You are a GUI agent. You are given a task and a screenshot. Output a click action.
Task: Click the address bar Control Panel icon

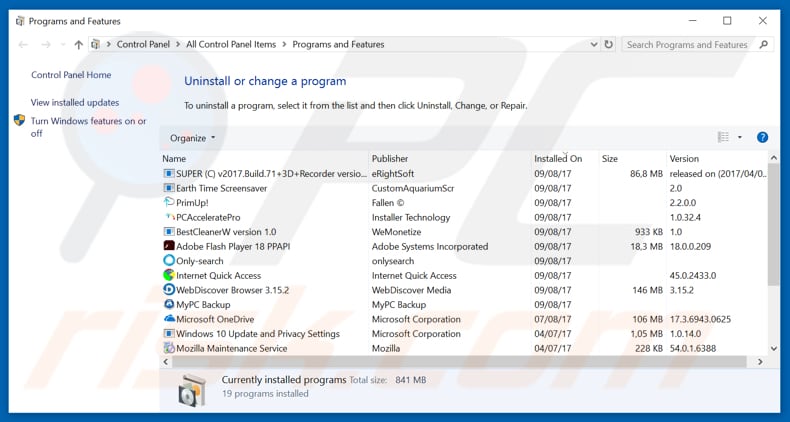(95, 44)
